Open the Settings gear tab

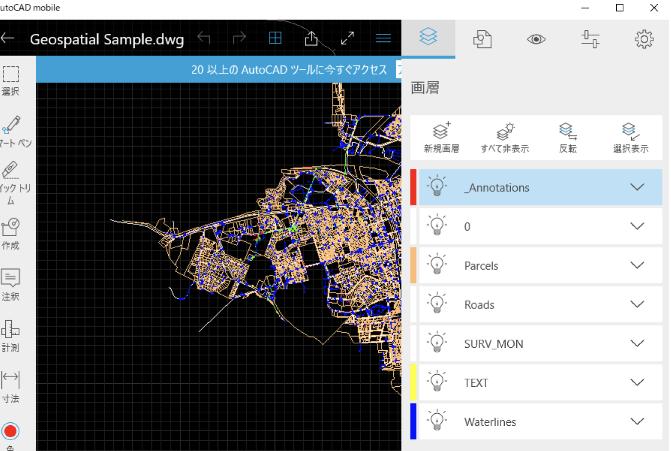point(644,39)
